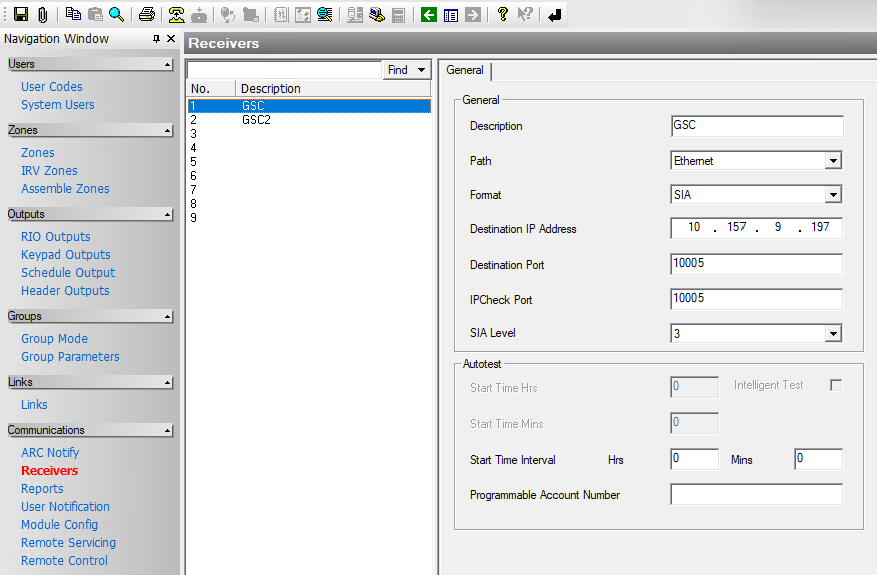
Task: Open the Find dropdown arrow
Action: [x=423, y=70]
